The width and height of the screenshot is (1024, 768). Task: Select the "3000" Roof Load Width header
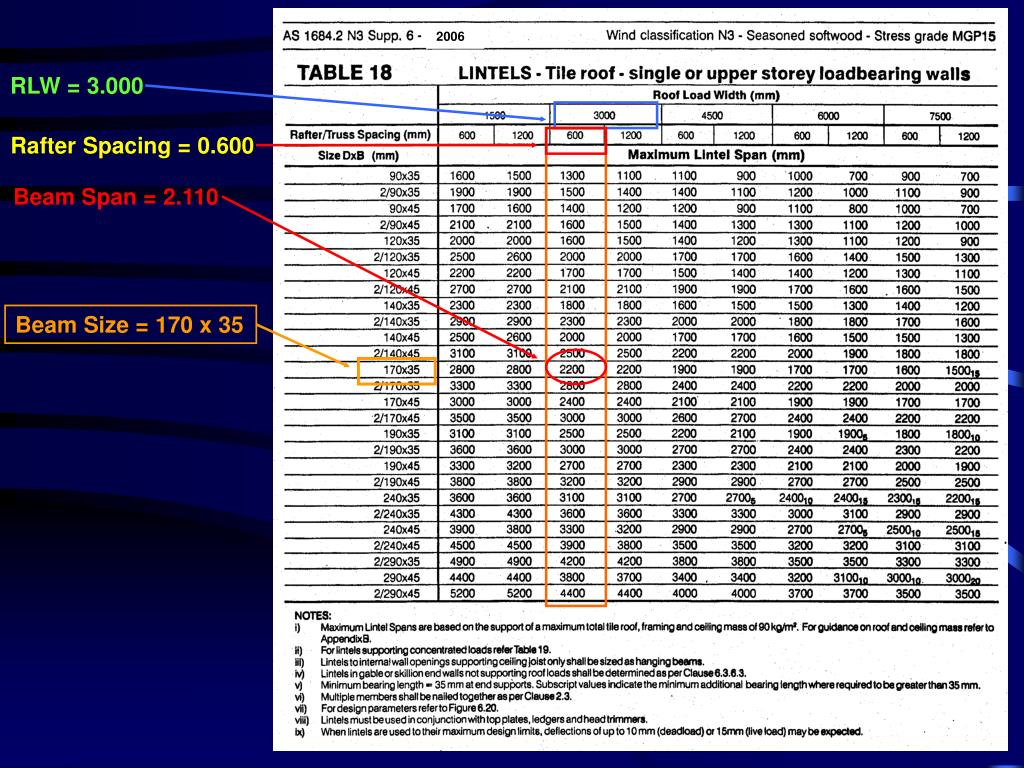(604, 116)
